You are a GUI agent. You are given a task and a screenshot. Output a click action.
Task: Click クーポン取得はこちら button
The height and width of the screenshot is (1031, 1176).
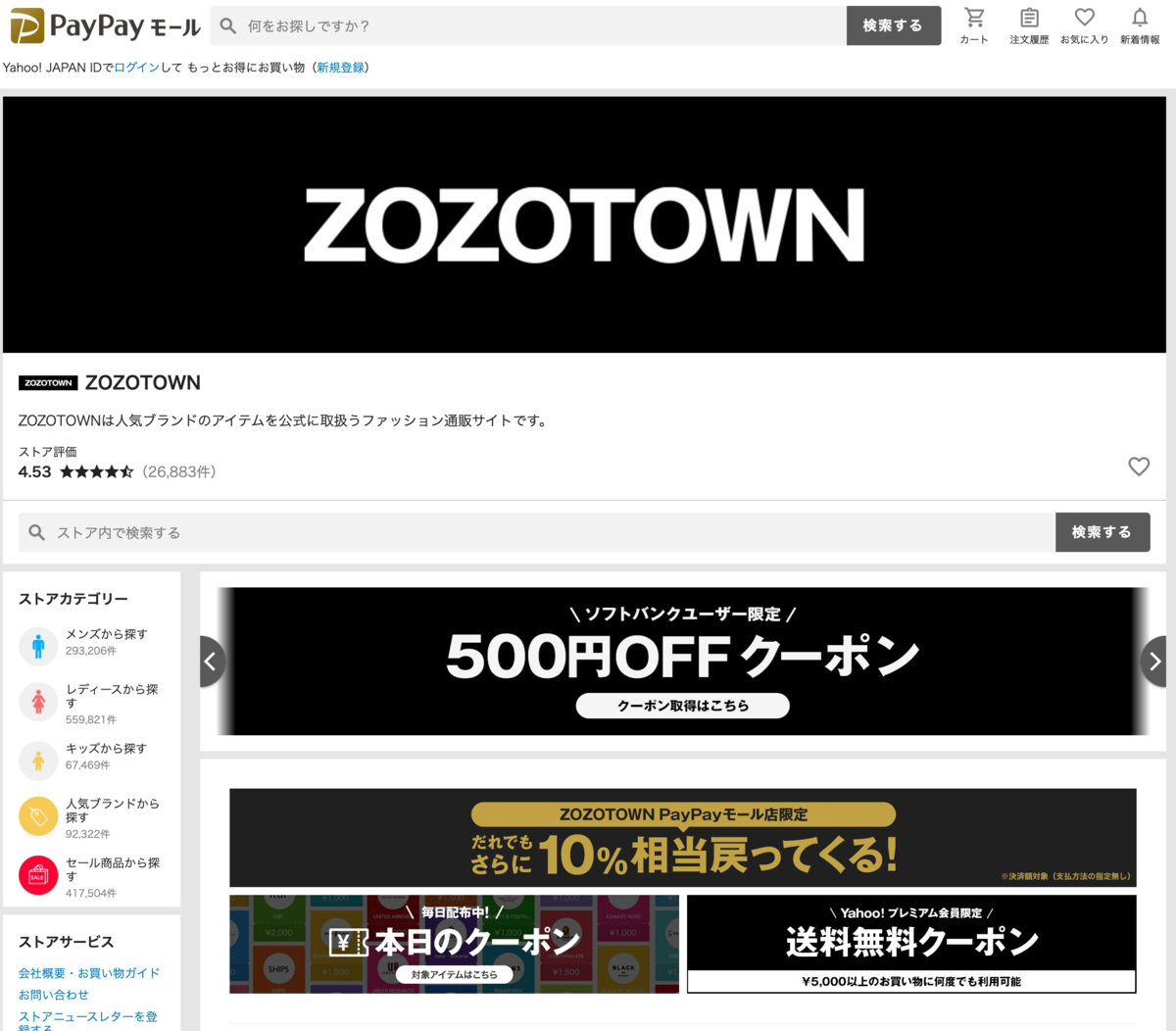click(683, 706)
